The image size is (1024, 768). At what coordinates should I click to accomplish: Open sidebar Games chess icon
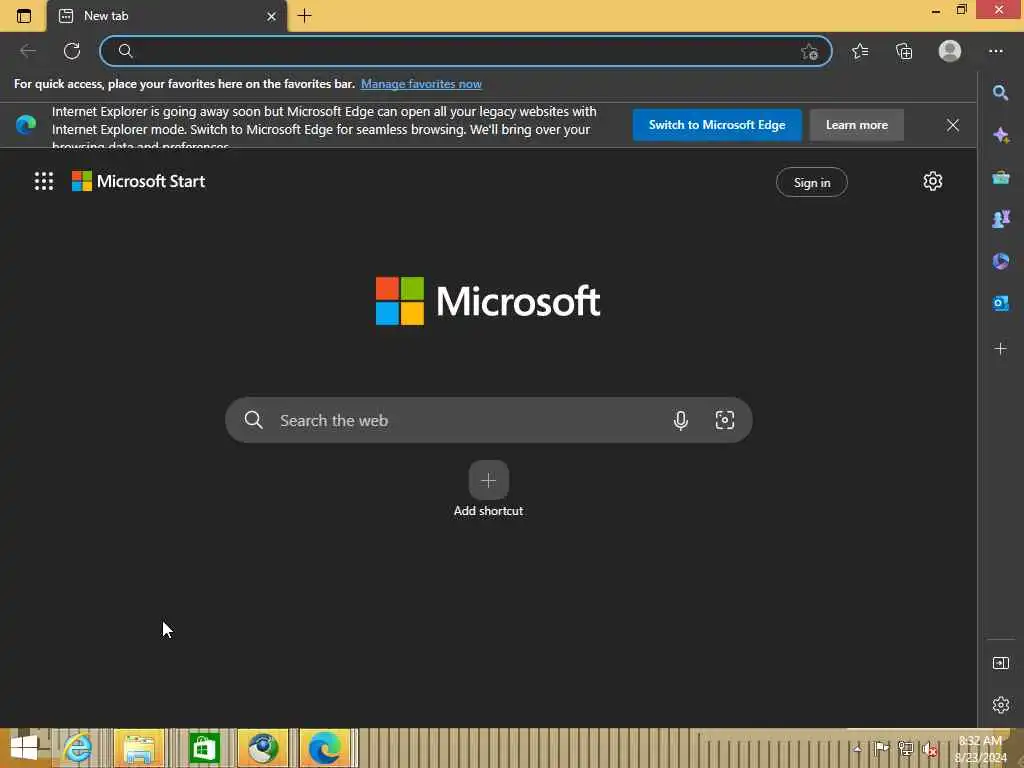pyautogui.click(x=1000, y=219)
